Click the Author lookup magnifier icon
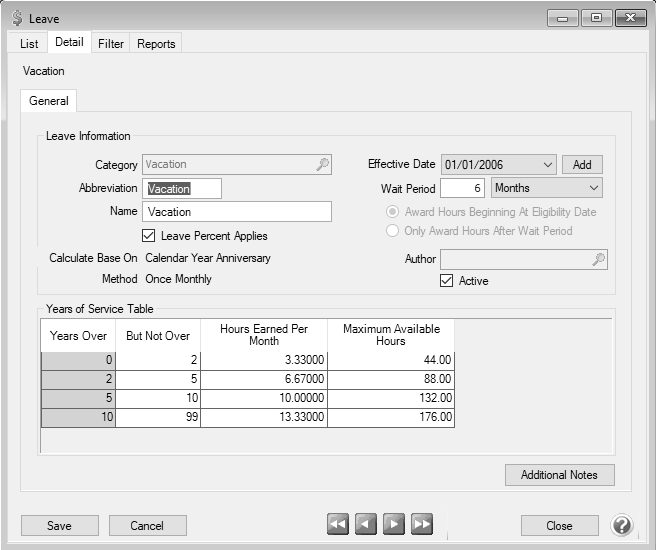The width and height of the screenshot is (656, 550). coord(599,259)
